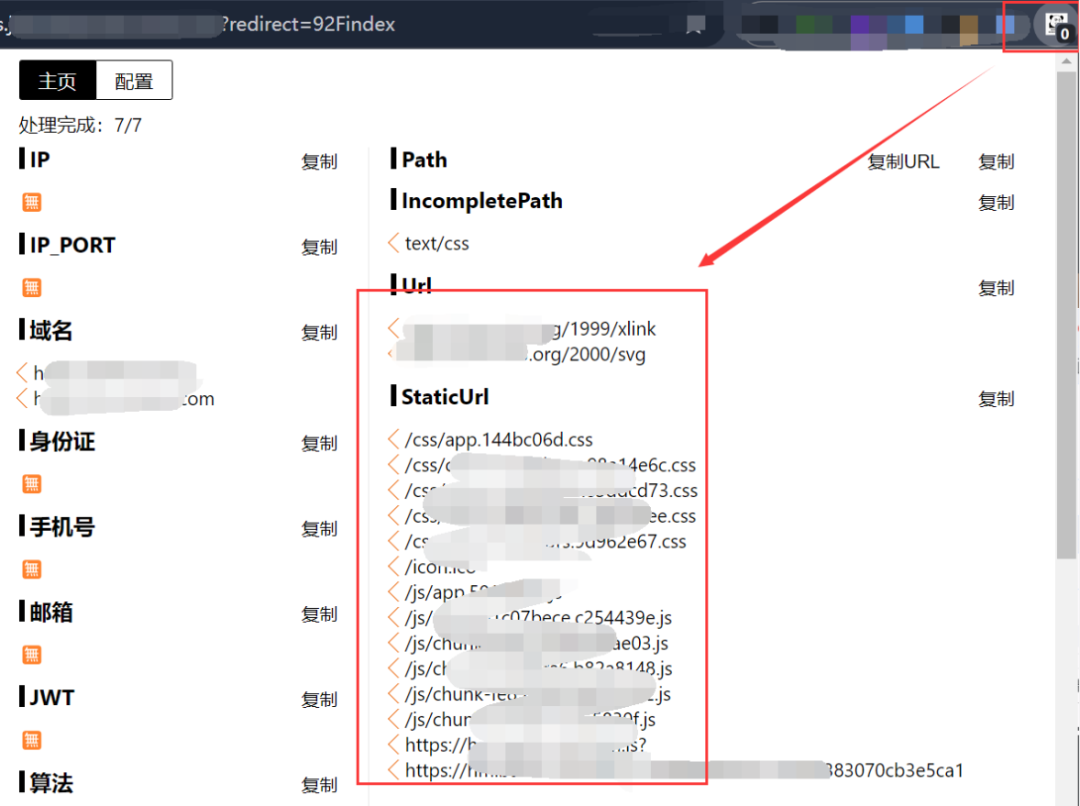Open the 配置 tab
The width and height of the screenshot is (1080, 806).
coord(134,81)
